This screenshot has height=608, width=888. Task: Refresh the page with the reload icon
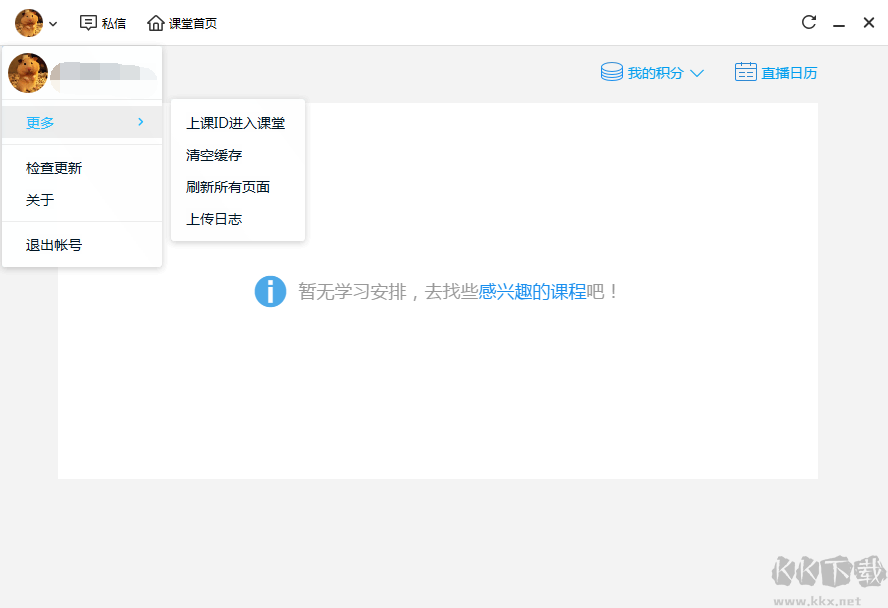tap(807, 21)
